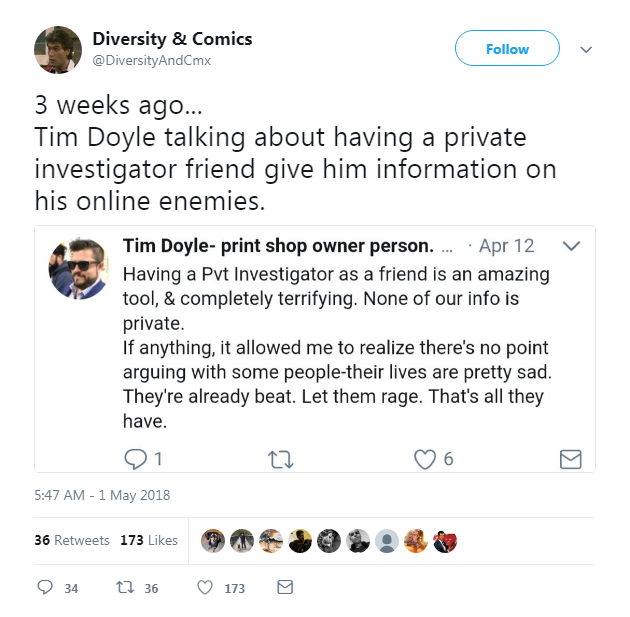Image resolution: width=630 pixels, height=617 pixels.
Task: Click the Apr 12 timestamp link
Action: 506,246
